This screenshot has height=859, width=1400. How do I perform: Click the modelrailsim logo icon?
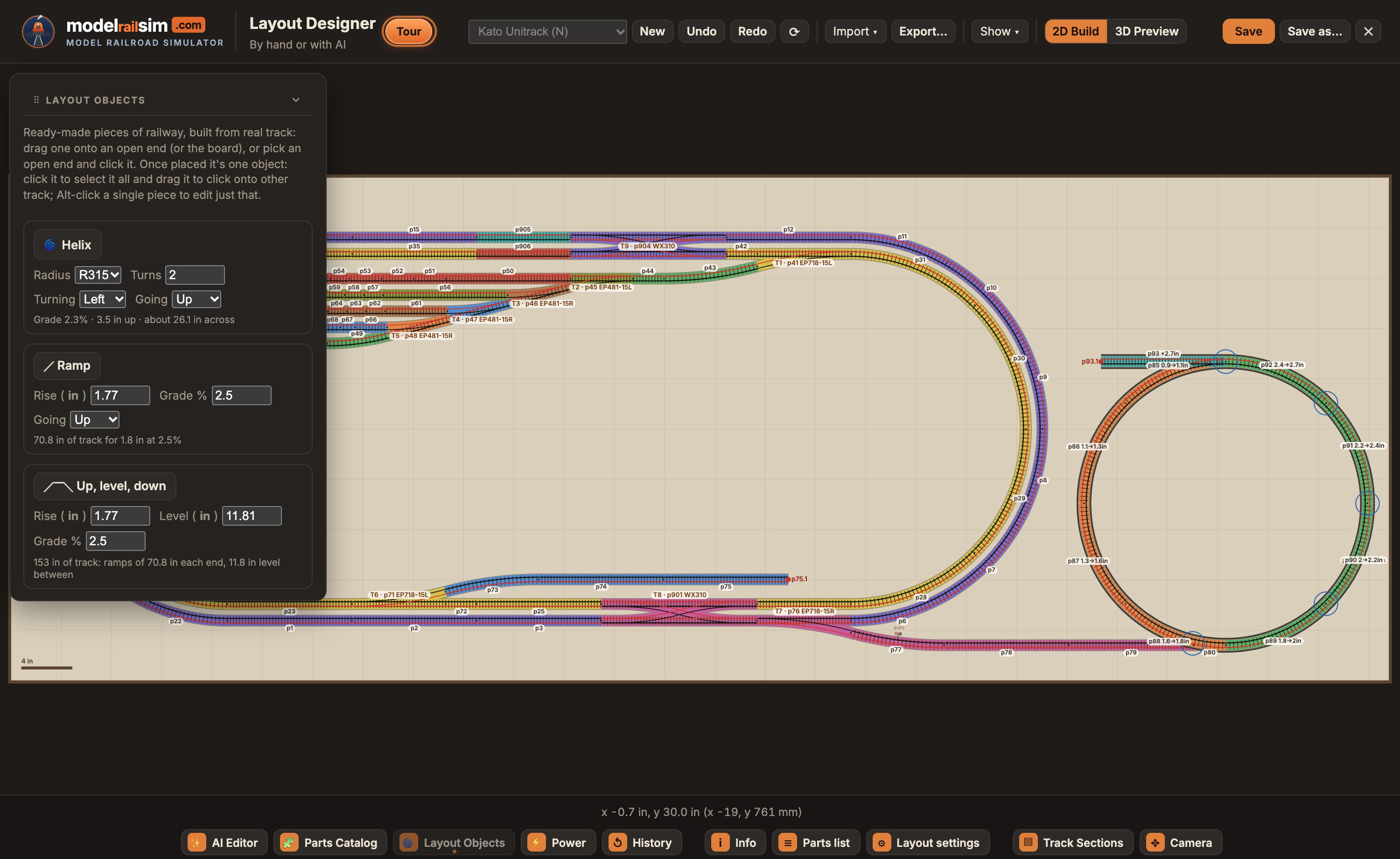coord(38,31)
